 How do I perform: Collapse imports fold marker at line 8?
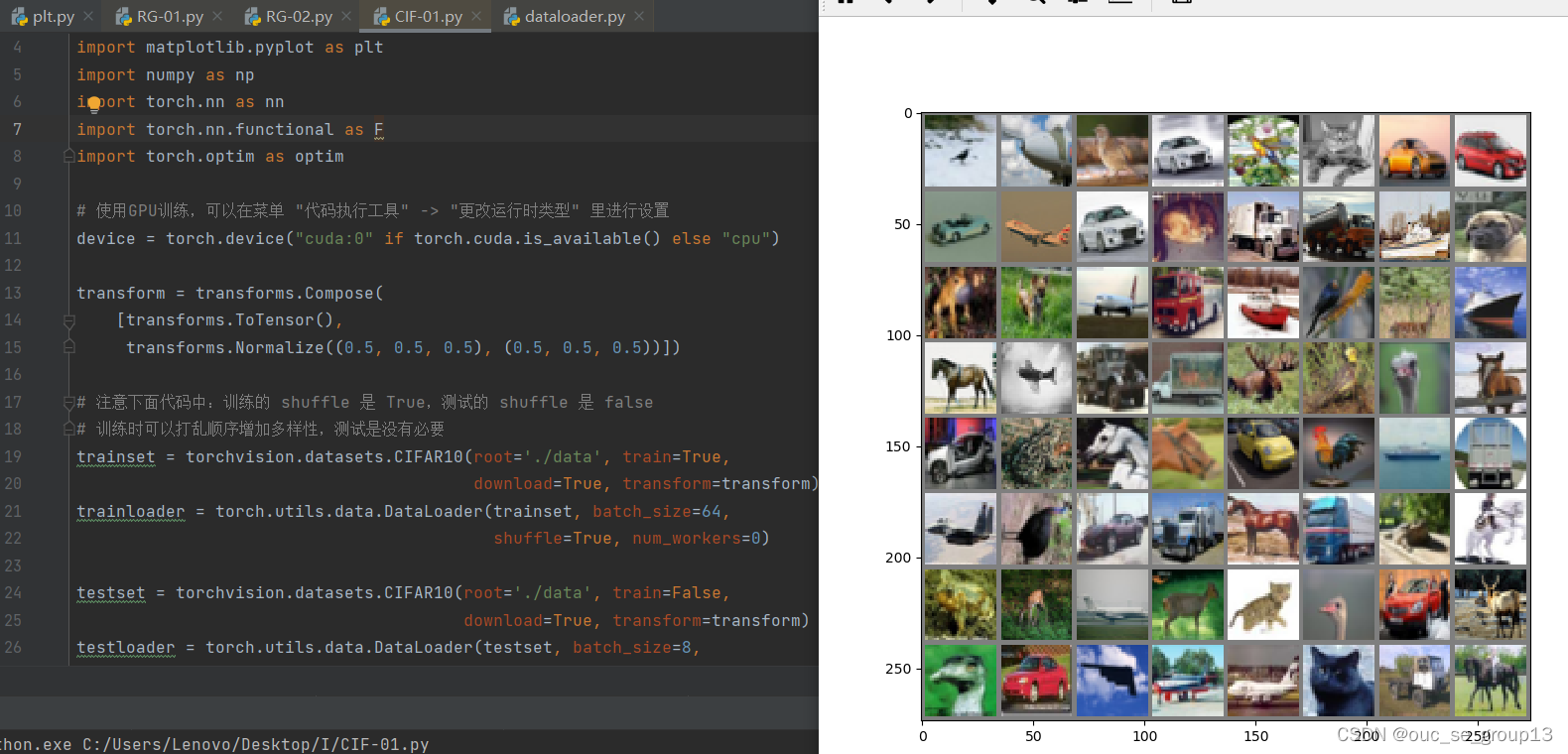68,156
